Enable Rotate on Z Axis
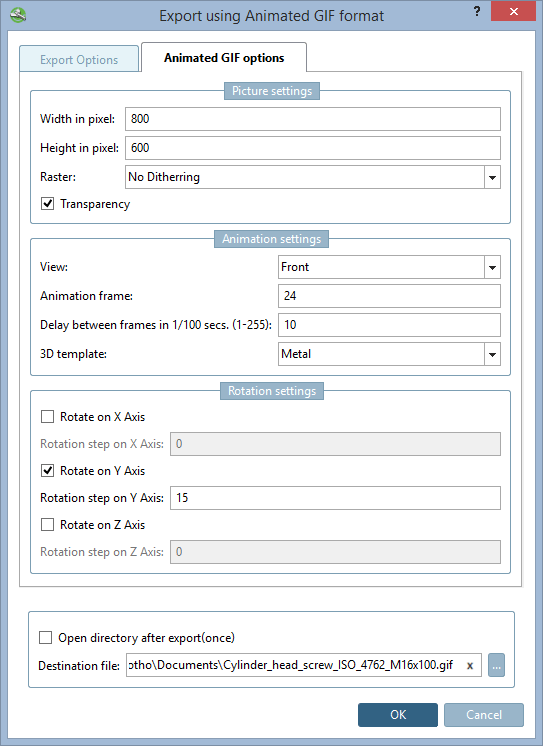Screen dimensions: 543x746 tap(47, 525)
